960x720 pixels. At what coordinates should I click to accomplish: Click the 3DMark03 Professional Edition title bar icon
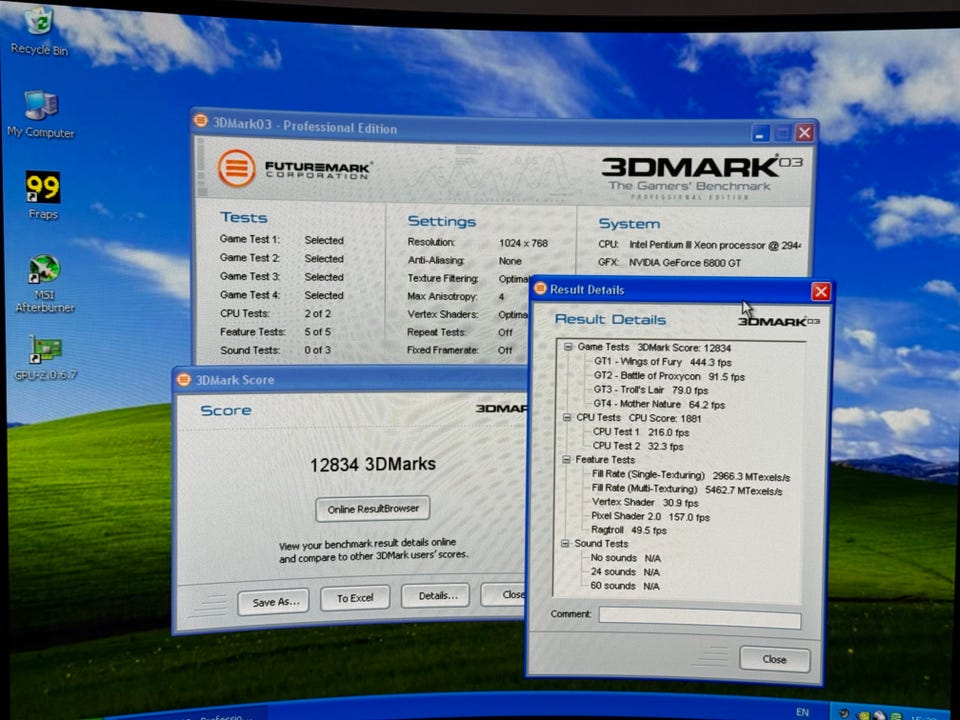pos(200,121)
